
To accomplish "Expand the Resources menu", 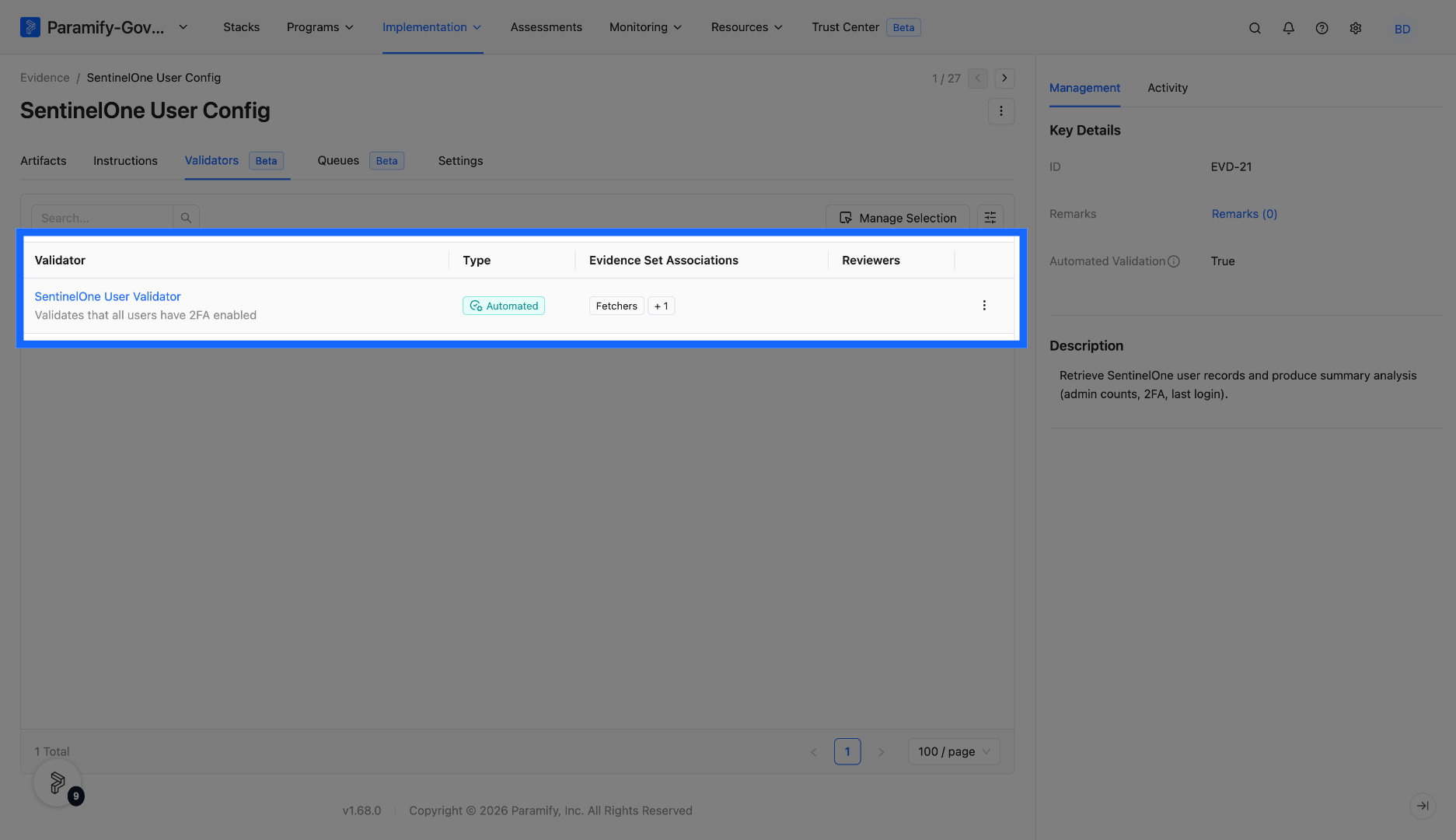I will click(746, 27).
